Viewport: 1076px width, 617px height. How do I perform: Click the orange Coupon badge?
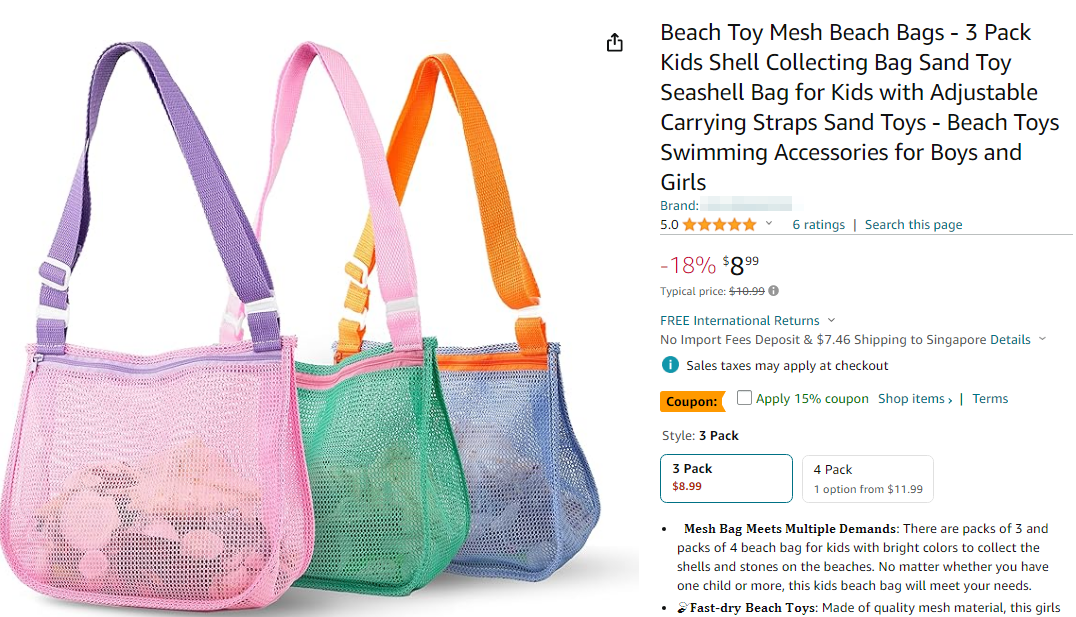[692, 401]
